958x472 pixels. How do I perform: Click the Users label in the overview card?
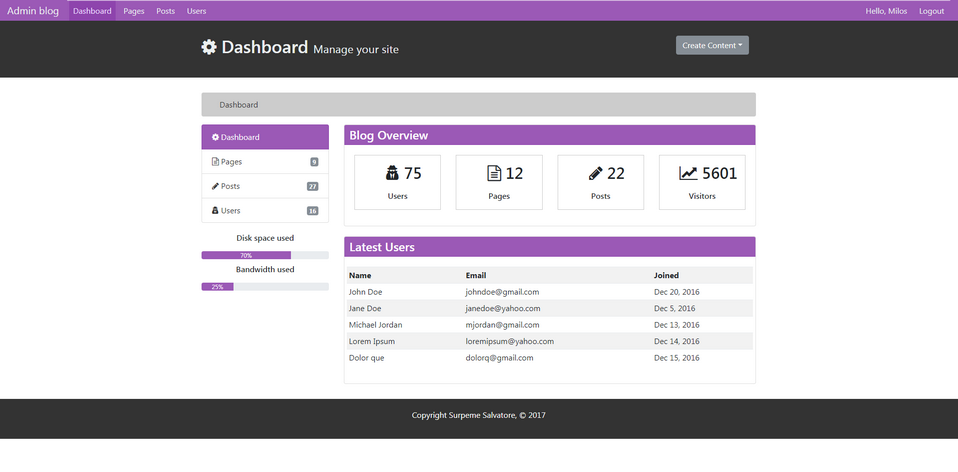pos(397,196)
